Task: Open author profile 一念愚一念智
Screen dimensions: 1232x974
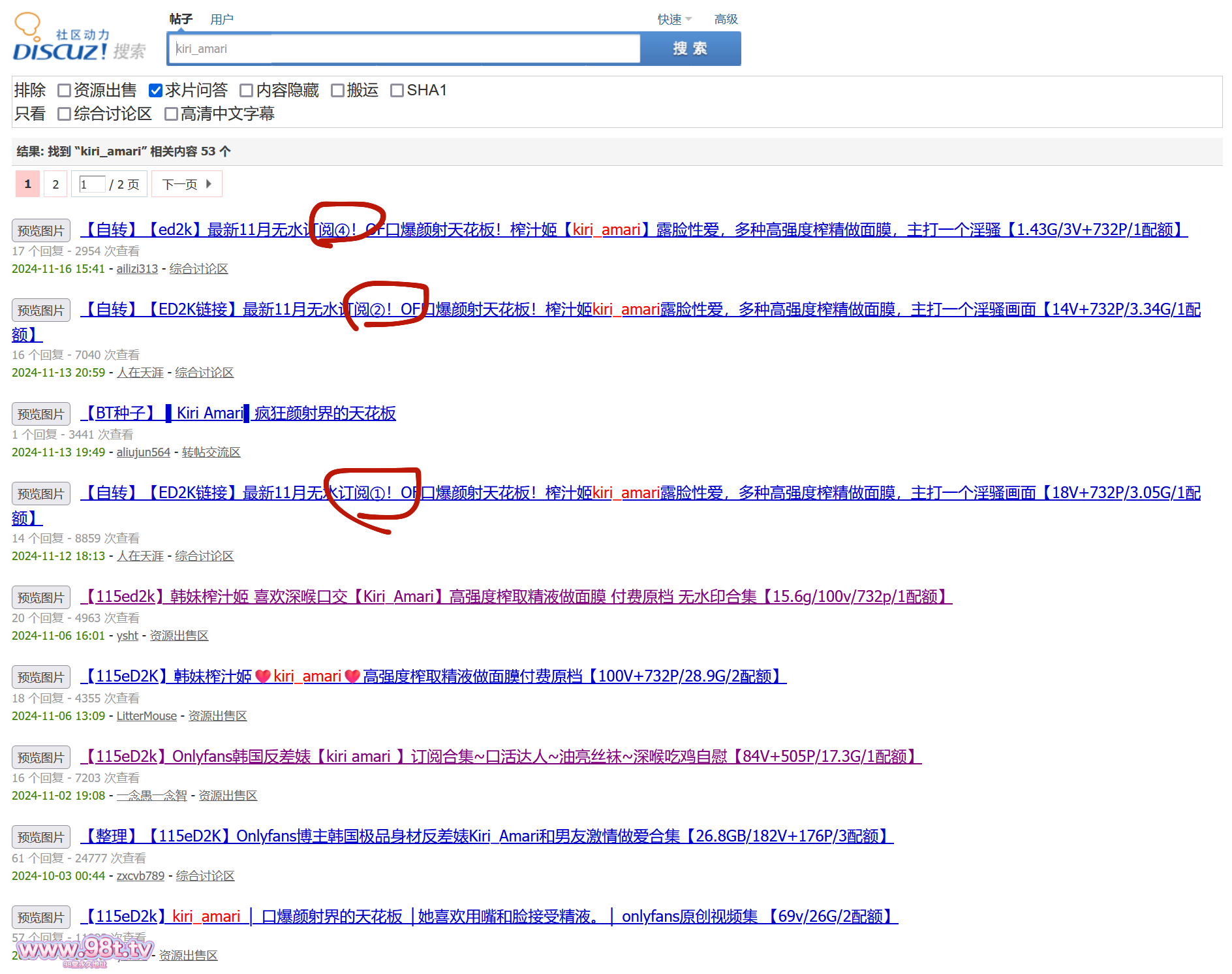Action: pyautogui.click(x=152, y=796)
